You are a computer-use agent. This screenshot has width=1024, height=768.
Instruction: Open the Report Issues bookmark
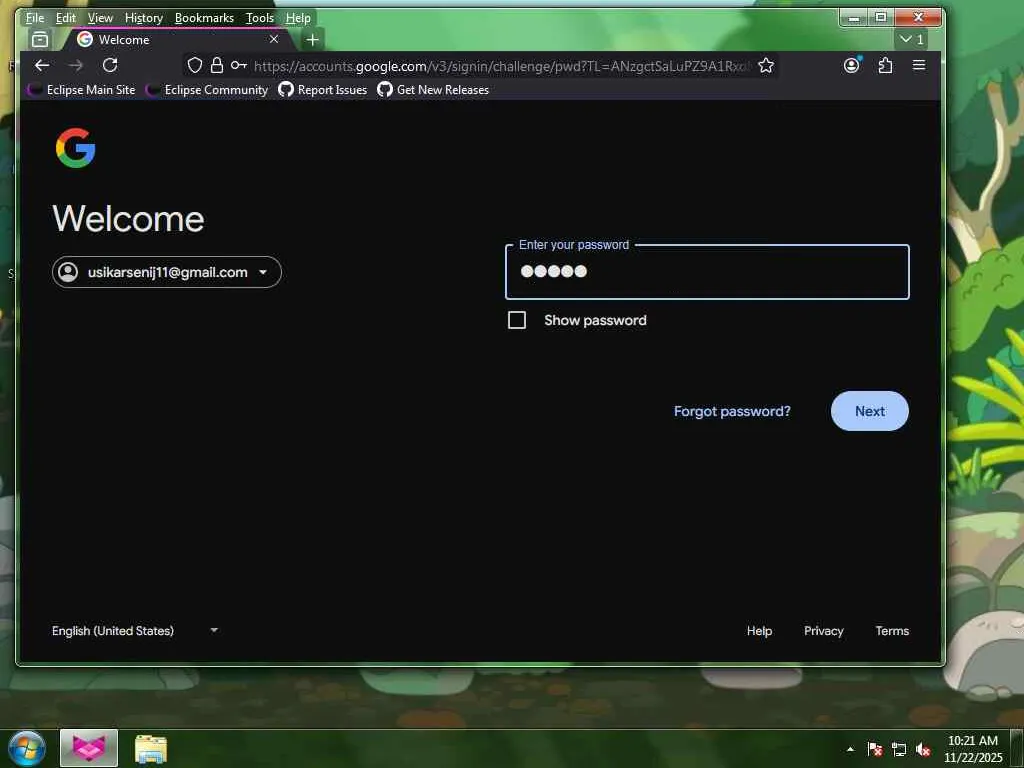coord(323,90)
